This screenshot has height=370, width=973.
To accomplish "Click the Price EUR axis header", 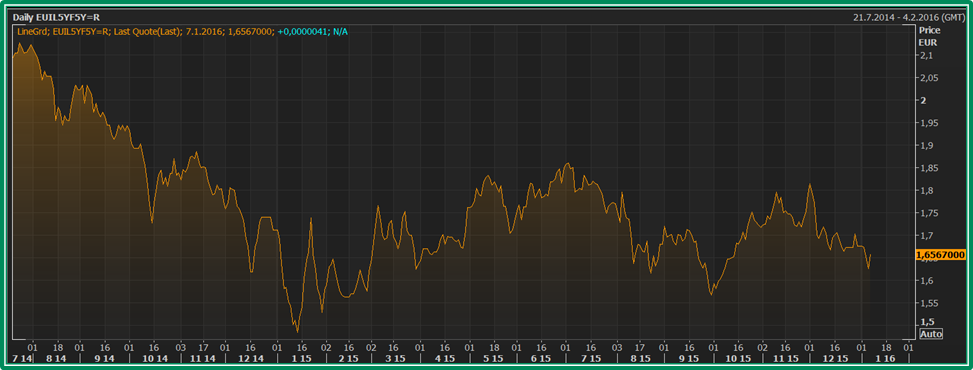I will pos(929,37).
